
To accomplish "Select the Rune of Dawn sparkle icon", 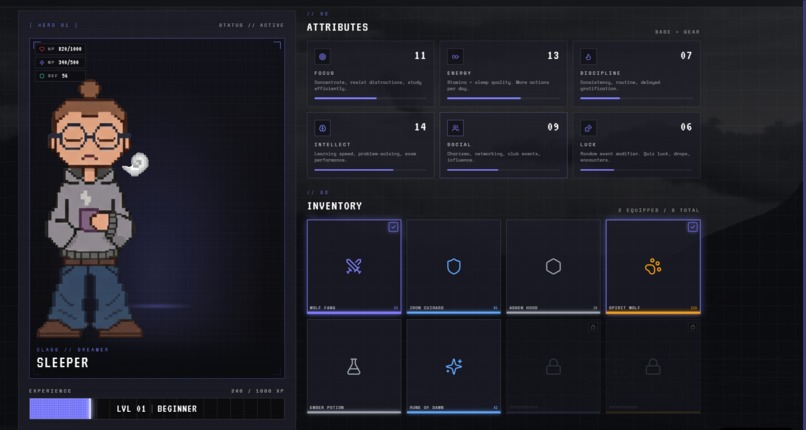I will tap(453, 366).
